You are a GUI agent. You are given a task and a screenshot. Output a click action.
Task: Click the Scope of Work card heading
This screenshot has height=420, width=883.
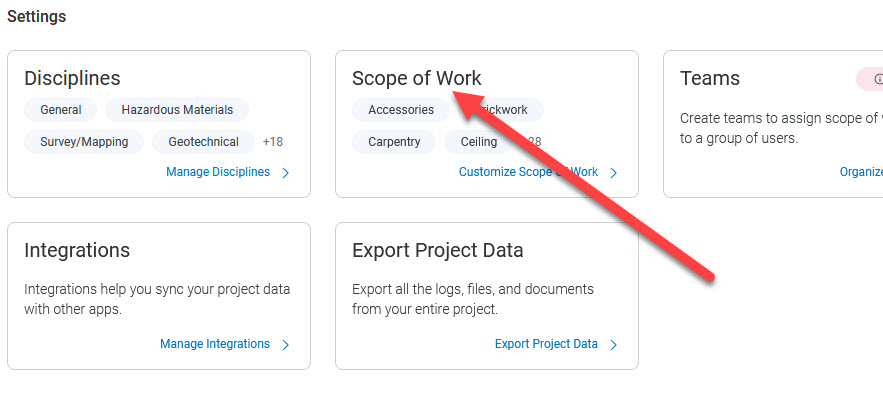pyautogui.click(x=417, y=78)
